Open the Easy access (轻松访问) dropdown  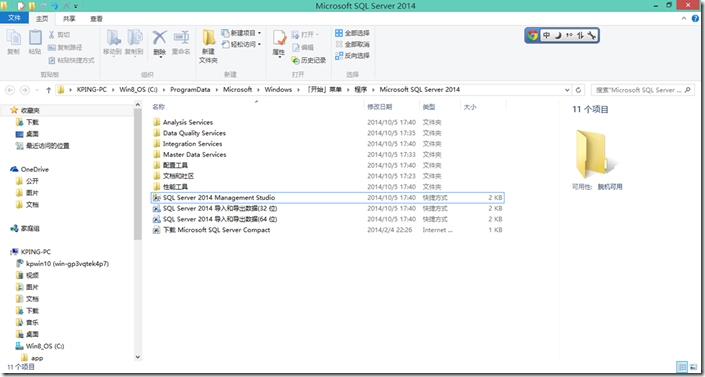(x=241, y=45)
